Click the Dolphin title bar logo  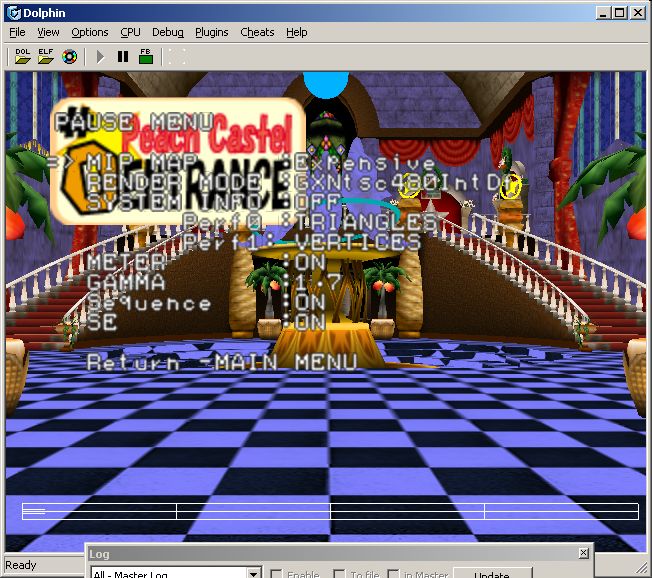coord(14,13)
